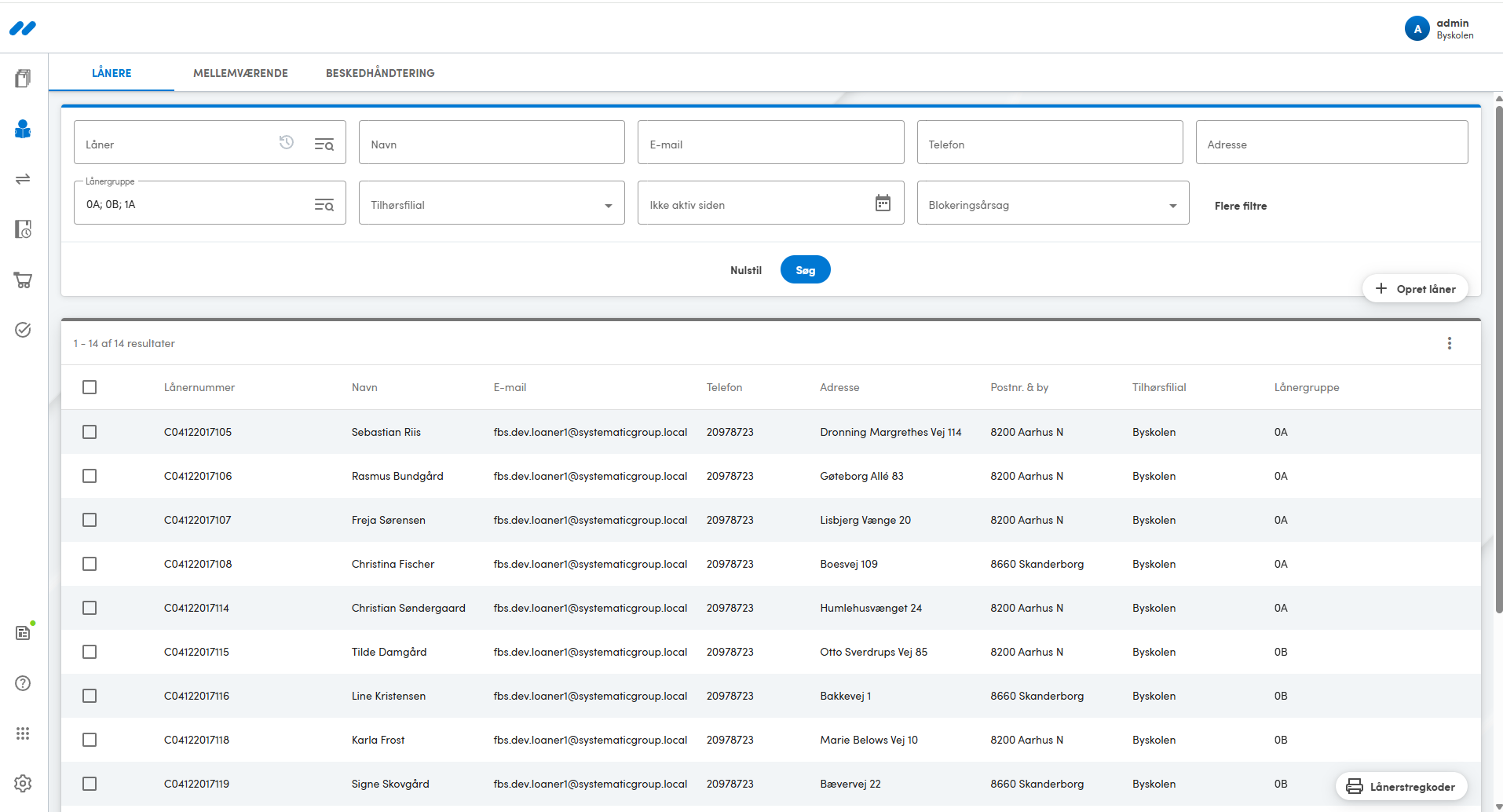Open the notes icon with green dot
1503x812 pixels.
[23, 633]
